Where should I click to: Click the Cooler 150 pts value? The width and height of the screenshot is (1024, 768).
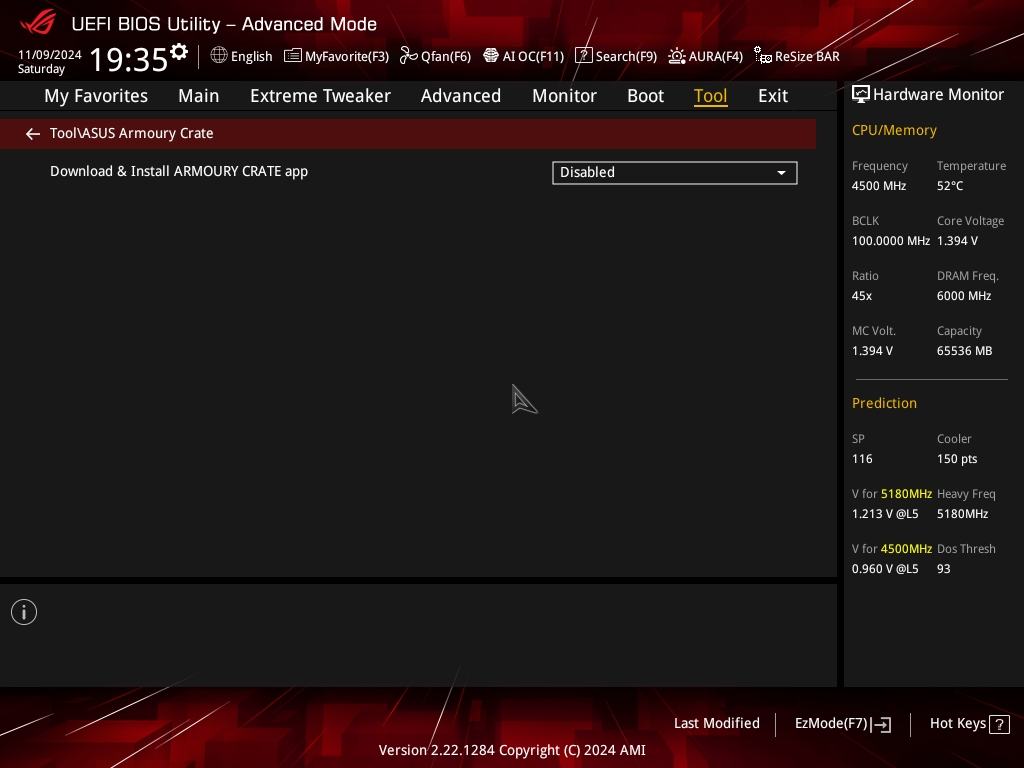click(957, 459)
